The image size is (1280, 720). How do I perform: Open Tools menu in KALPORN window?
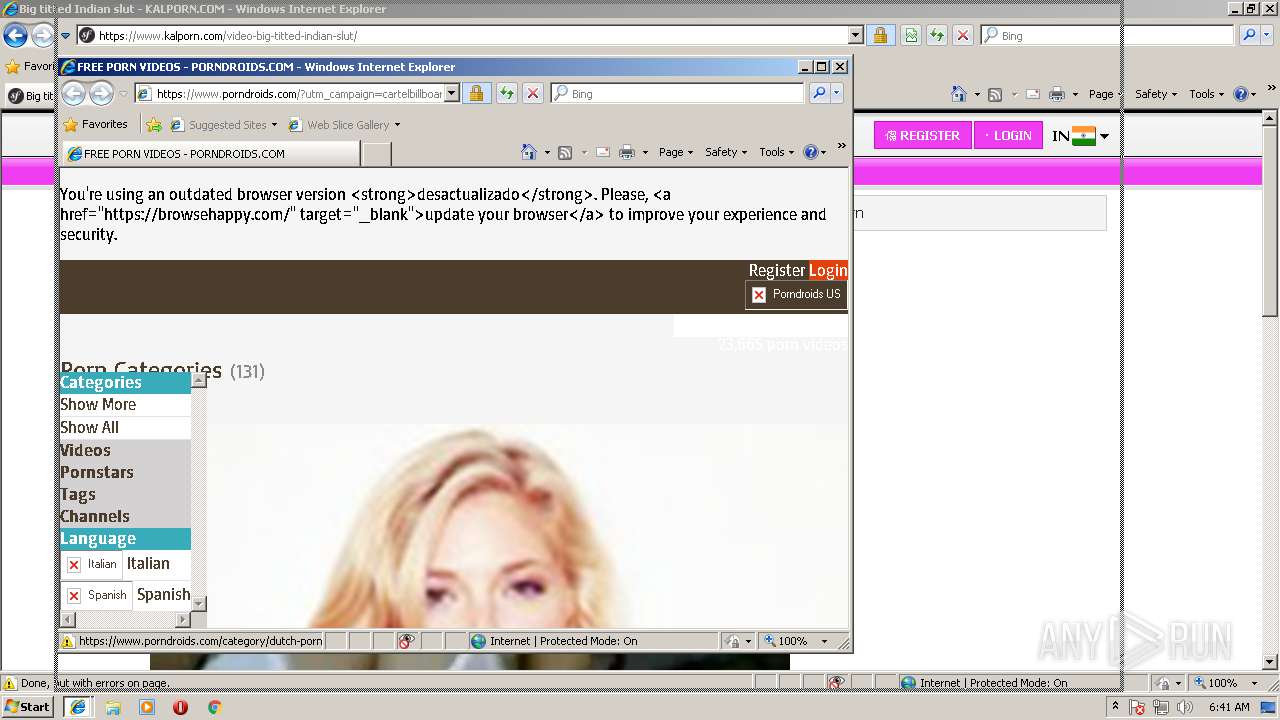[x=1207, y=94]
